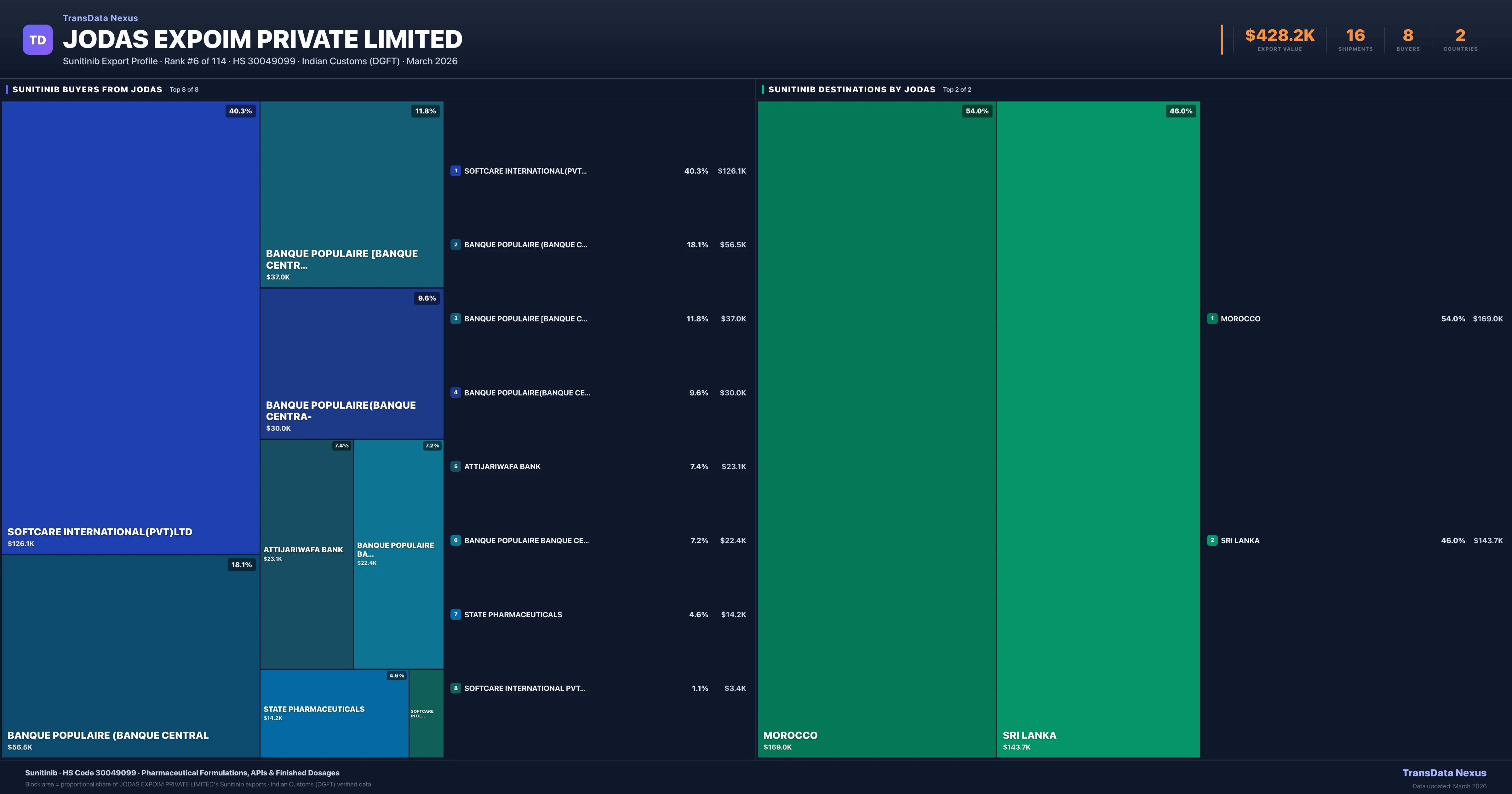Image resolution: width=1512 pixels, height=794 pixels.
Task: Click the TransData Nexus footer brand link
Action: pos(1444,773)
